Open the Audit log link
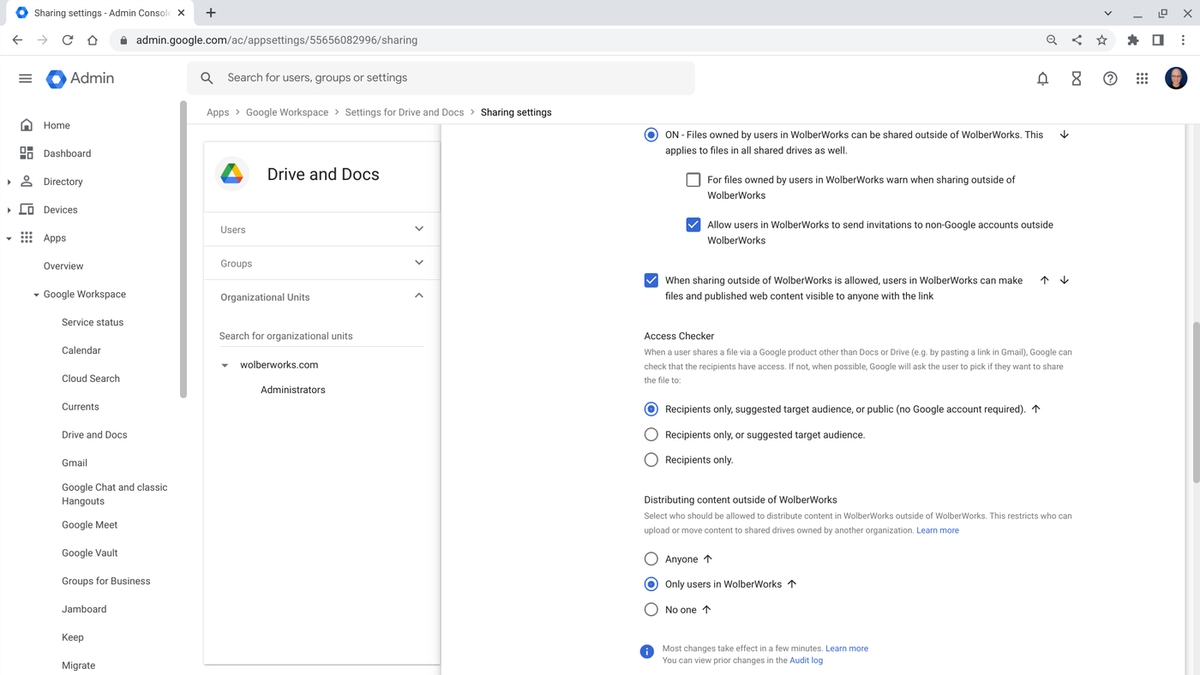 pyautogui.click(x=806, y=659)
